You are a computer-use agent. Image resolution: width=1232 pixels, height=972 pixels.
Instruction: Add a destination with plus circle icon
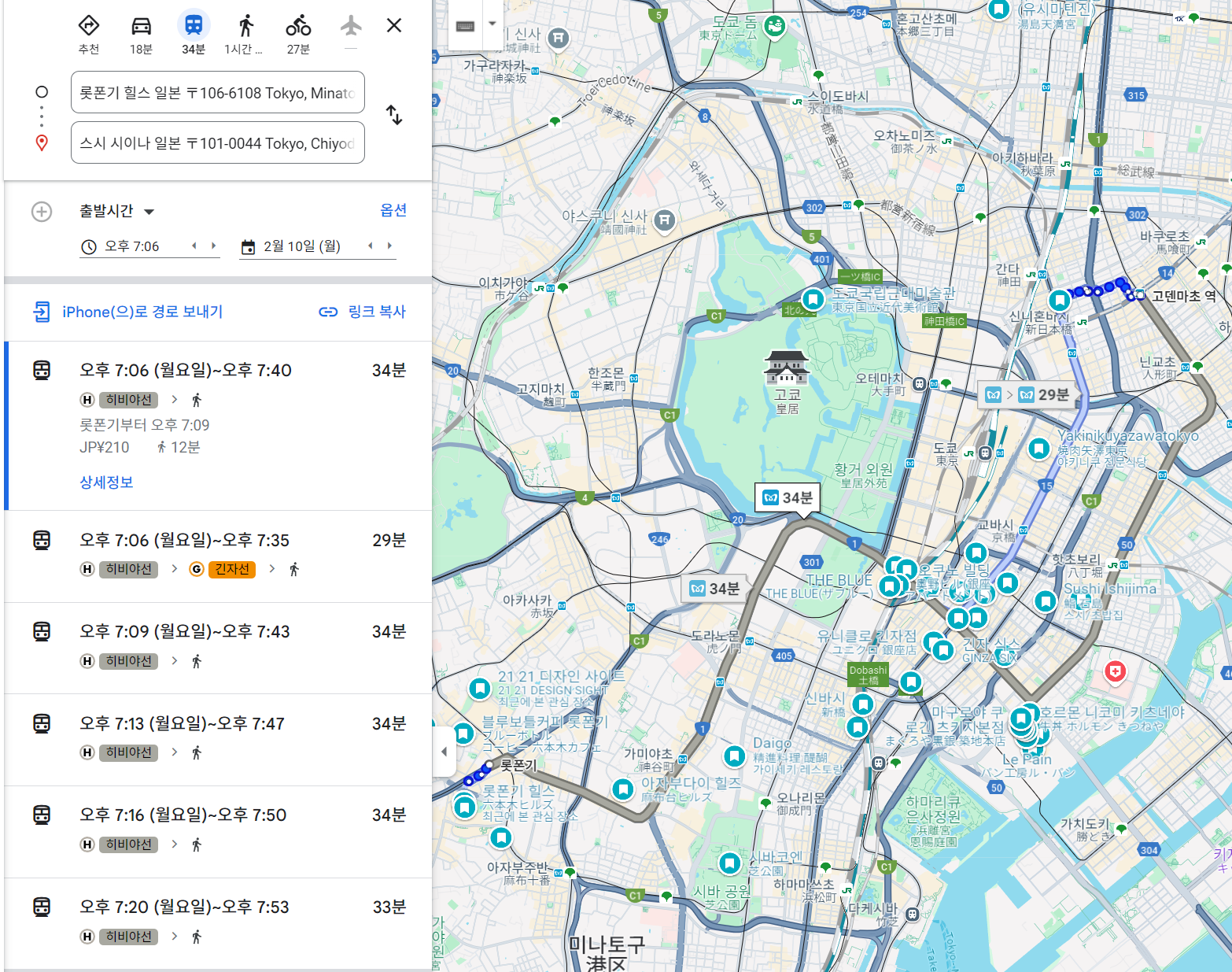42,212
